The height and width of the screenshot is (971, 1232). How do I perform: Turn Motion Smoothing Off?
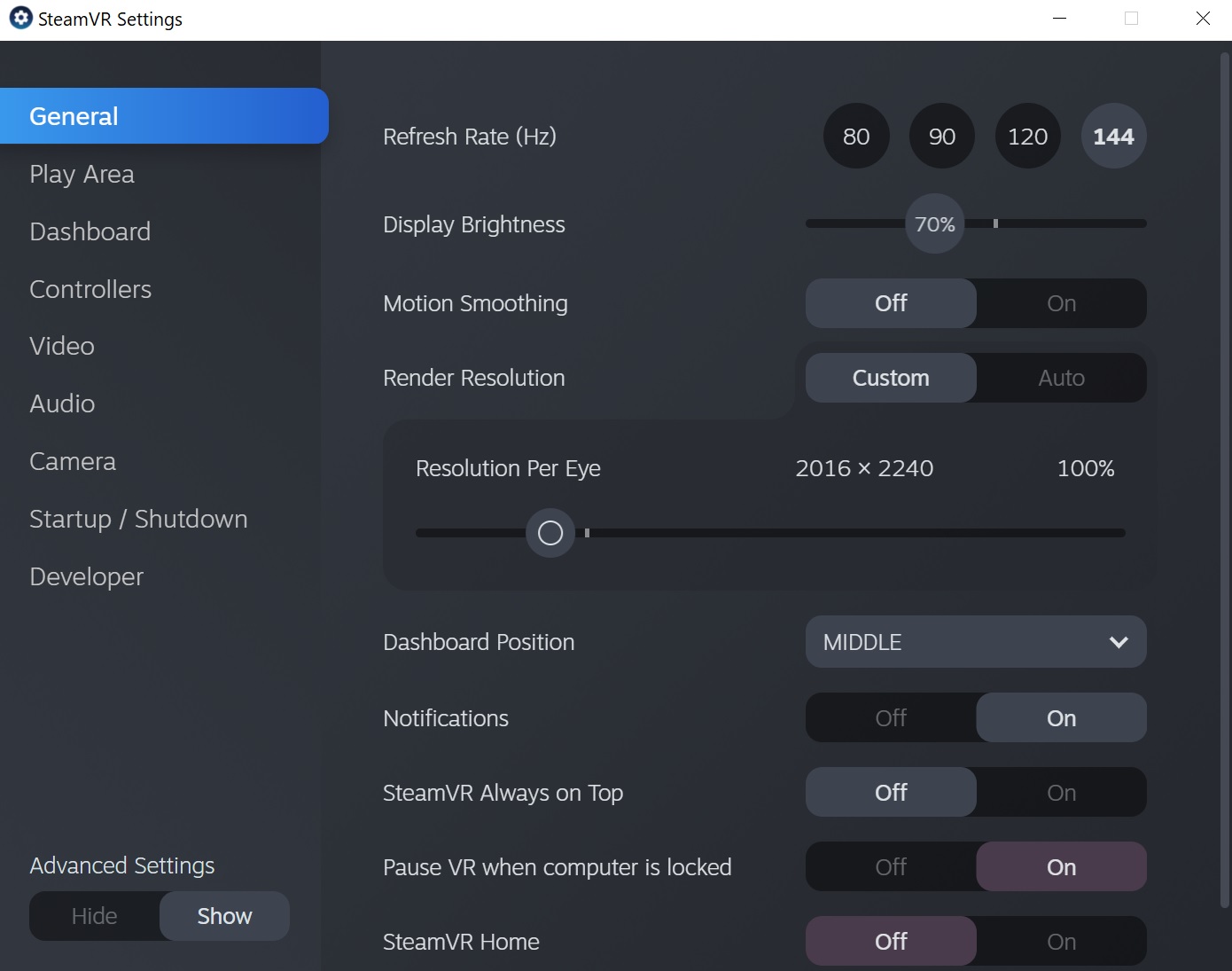point(891,303)
